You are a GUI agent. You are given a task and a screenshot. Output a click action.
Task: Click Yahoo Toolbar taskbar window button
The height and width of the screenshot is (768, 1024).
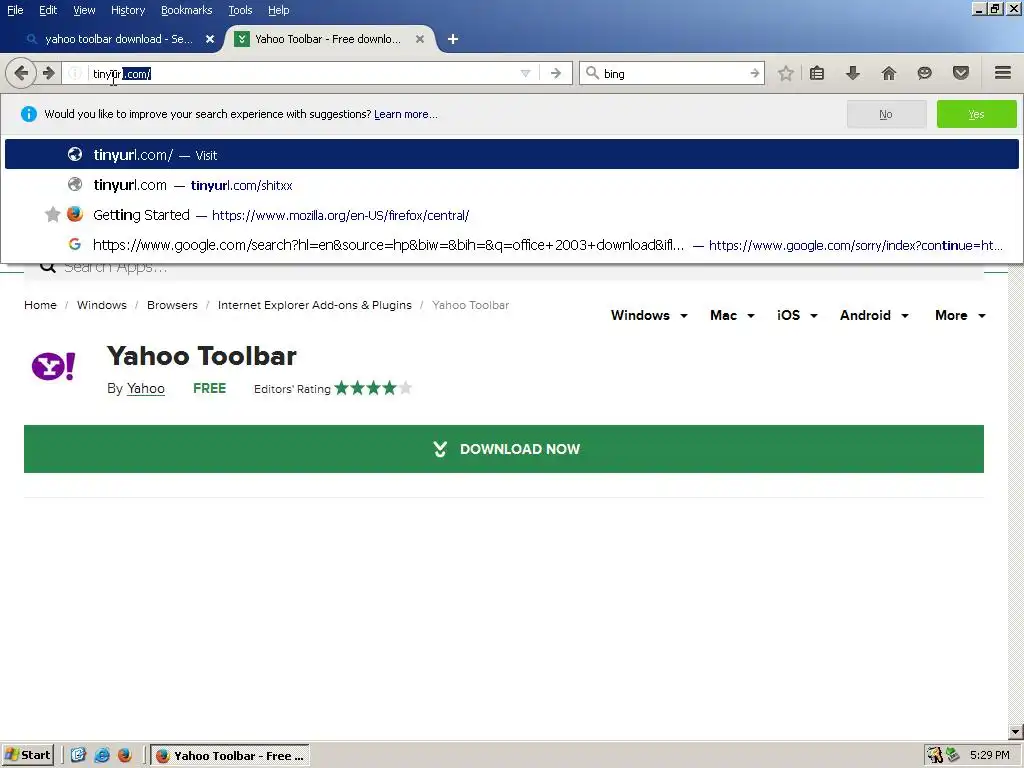pyautogui.click(x=231, y=756)
